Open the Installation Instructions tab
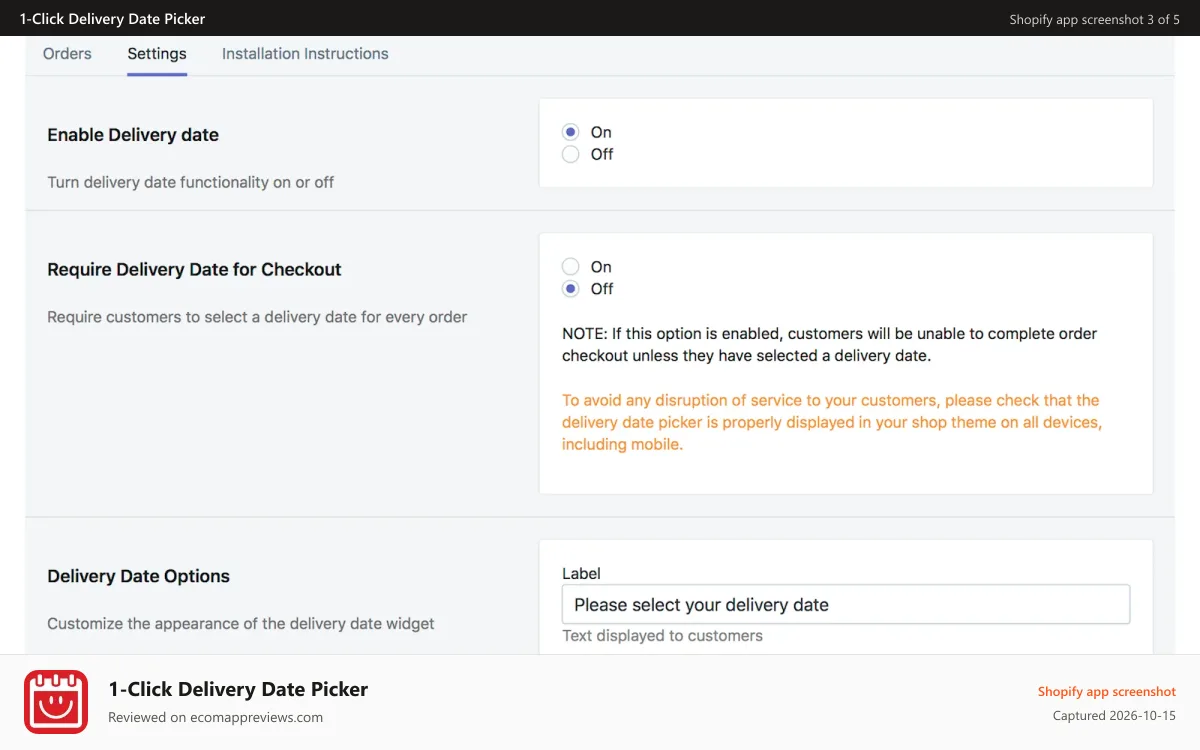This screenshot has width=1200, height=750. (x=305, y=54)
